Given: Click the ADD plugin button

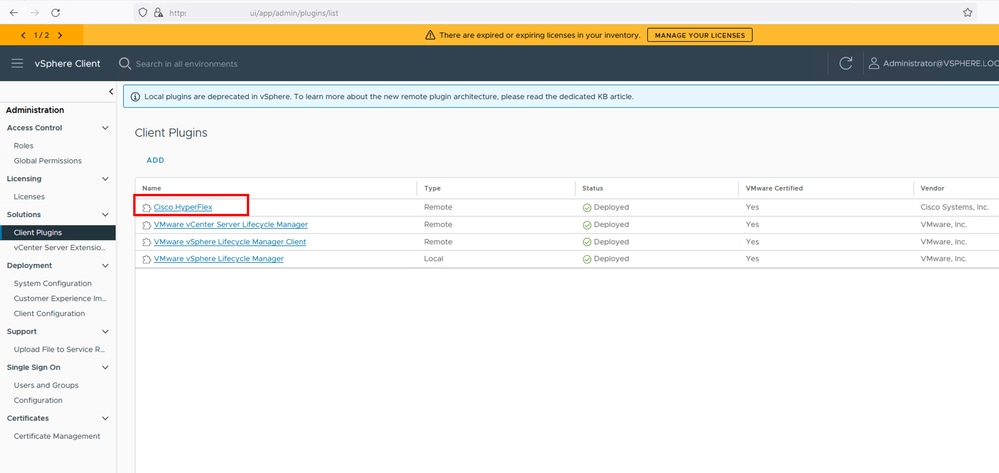Looking at the screenshot, I should coord(155,161).
